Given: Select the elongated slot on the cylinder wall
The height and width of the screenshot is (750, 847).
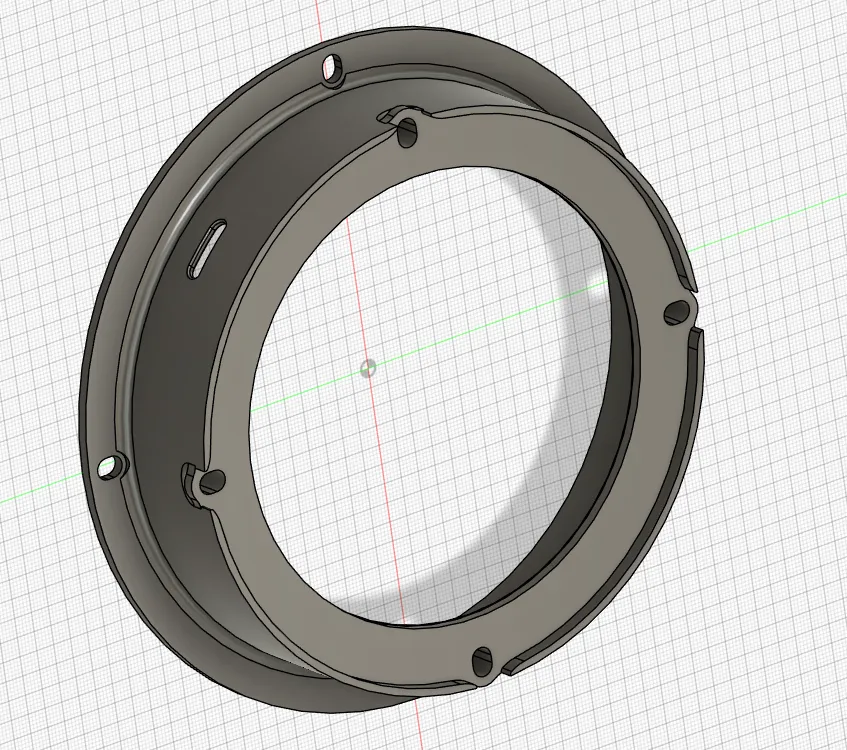Looking at the screenshot, I should tap(206, 249).
